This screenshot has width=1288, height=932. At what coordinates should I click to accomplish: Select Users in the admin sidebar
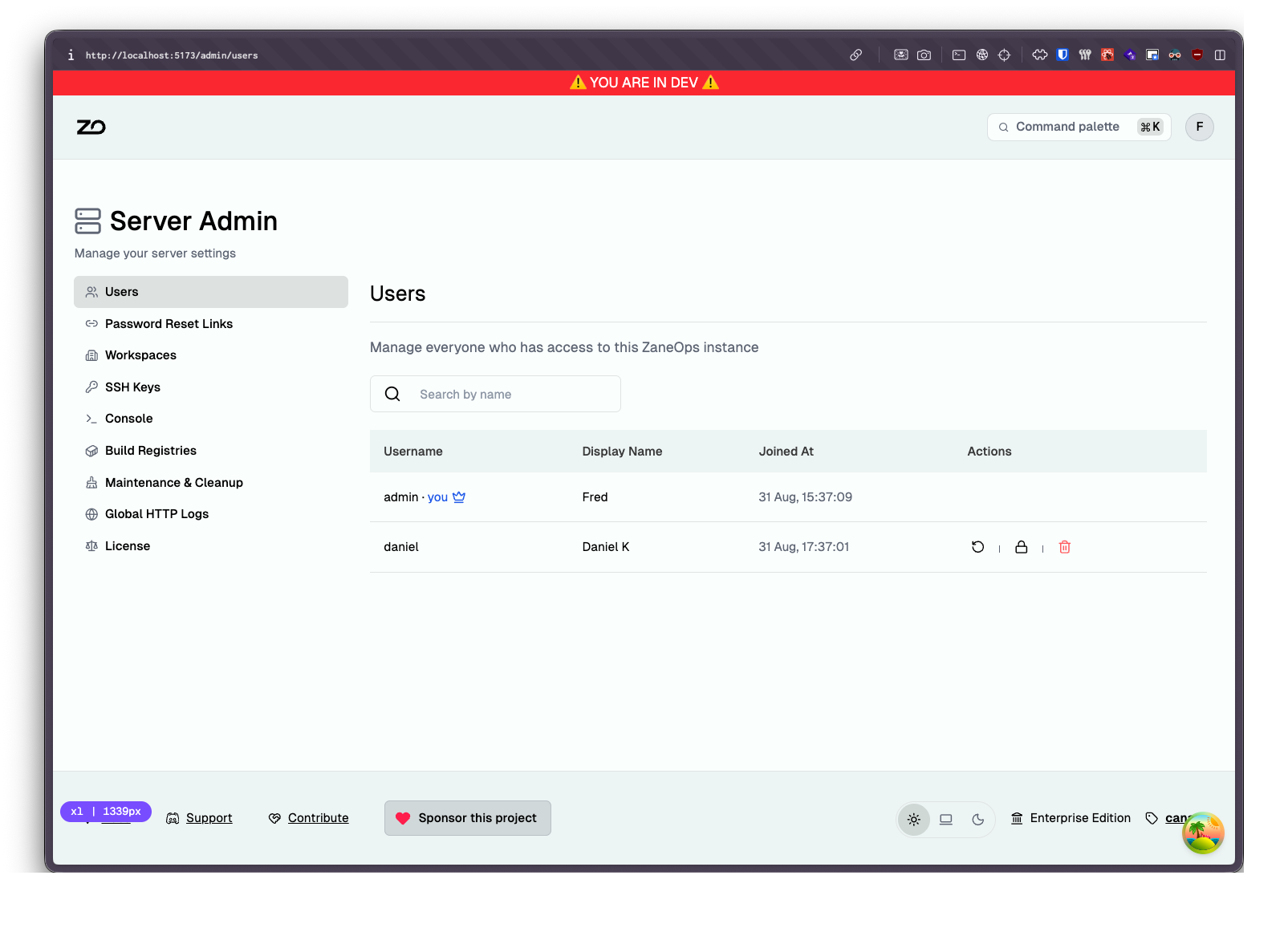(211, 292)
